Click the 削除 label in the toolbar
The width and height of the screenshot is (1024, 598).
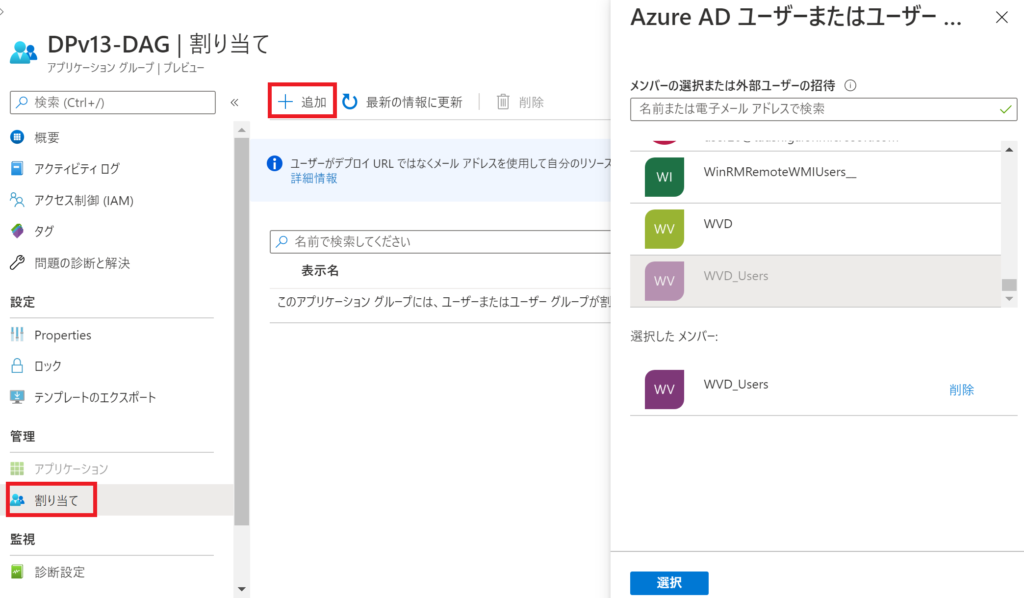click(x=531, y=102)
